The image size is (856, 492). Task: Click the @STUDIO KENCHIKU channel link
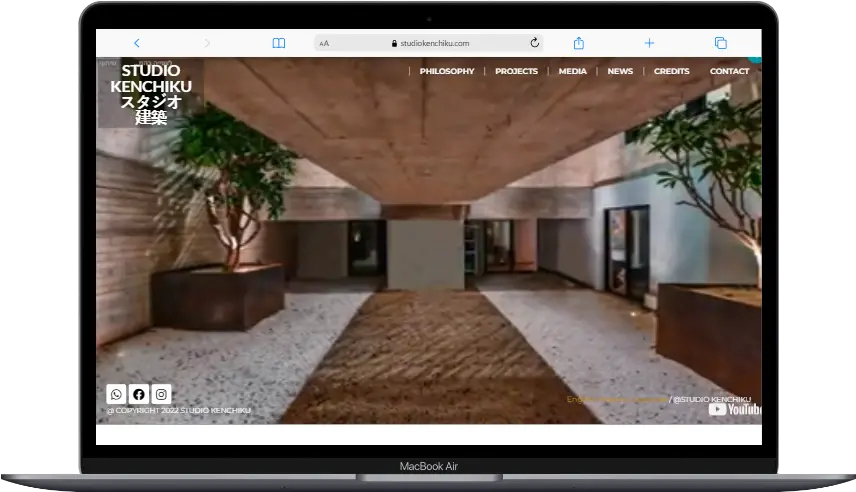point(712,400)
